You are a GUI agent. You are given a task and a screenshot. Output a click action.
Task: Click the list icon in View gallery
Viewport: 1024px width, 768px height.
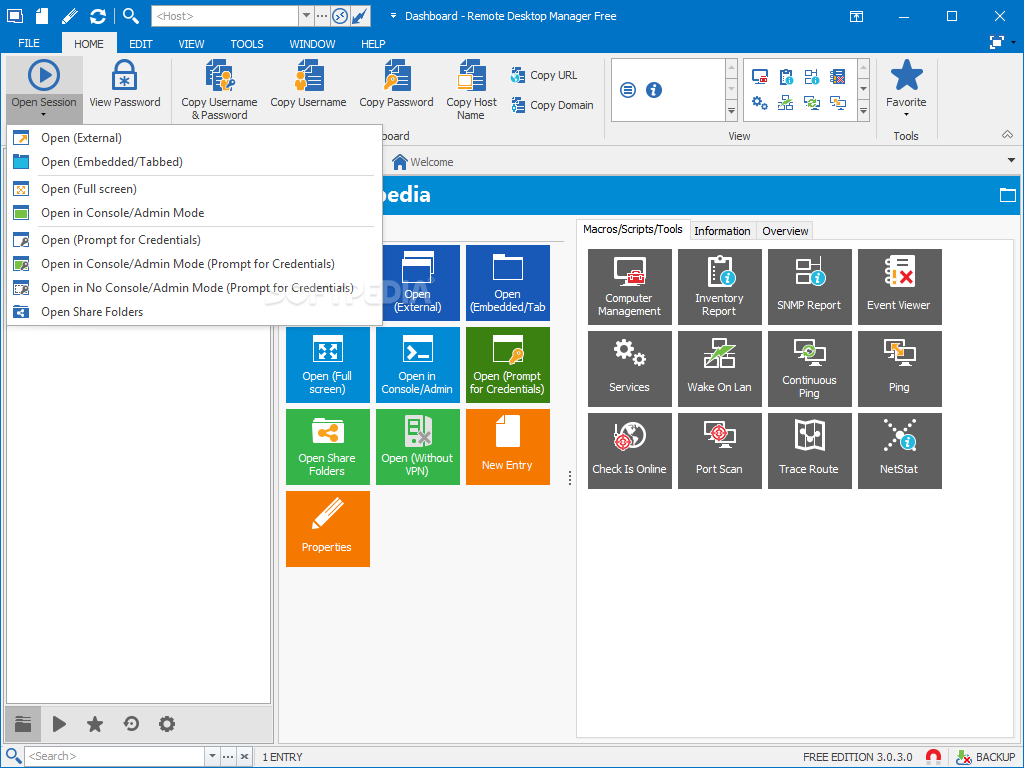pos(628,90)
